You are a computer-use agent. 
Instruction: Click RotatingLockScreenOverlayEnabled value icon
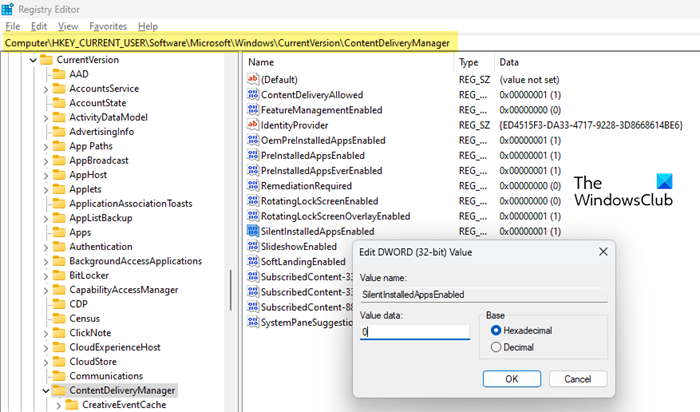[x=253, y=216]
